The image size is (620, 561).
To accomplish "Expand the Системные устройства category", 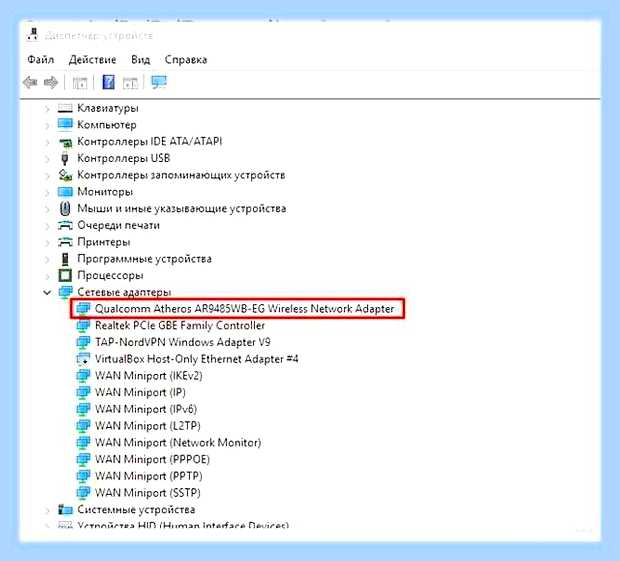I will click(47, 510).
